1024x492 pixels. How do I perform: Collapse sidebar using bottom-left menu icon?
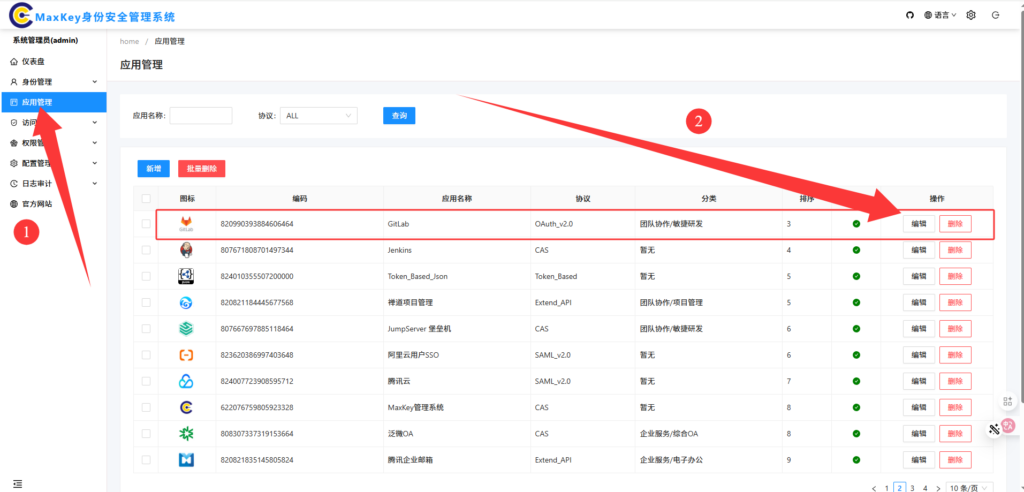click(17, 484)
